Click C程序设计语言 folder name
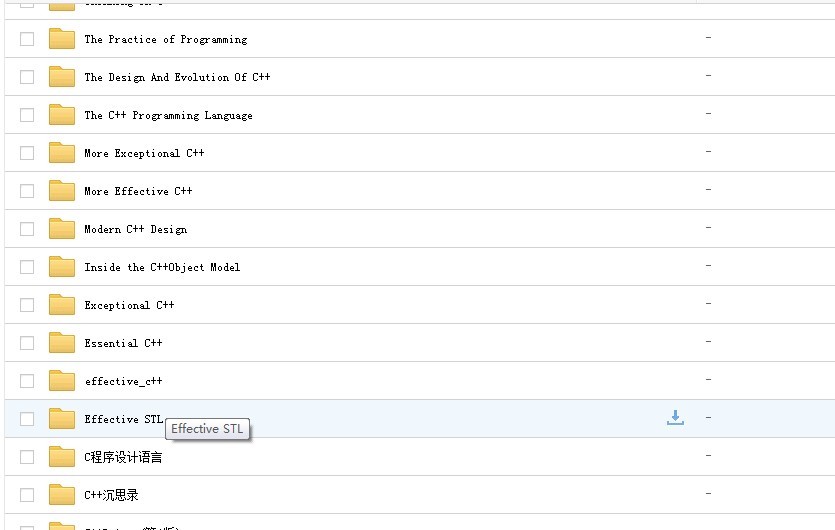Viewport: 835px width, 530px height. click(x=123, y=457)
